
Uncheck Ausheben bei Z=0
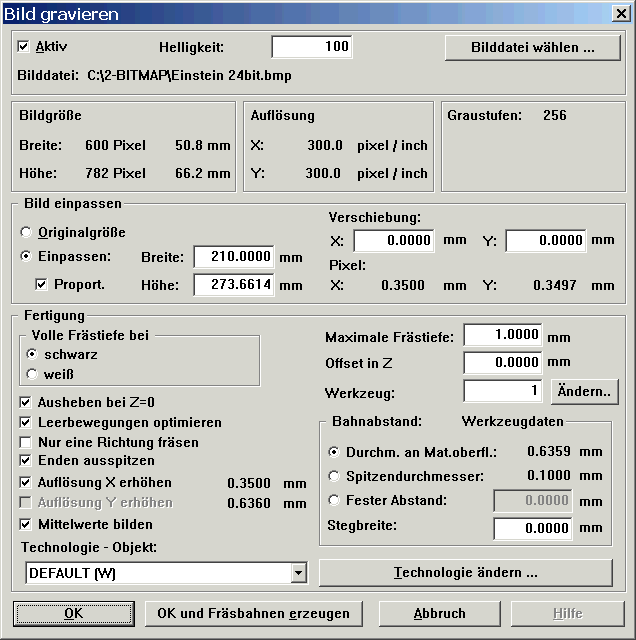click(25, 402)
